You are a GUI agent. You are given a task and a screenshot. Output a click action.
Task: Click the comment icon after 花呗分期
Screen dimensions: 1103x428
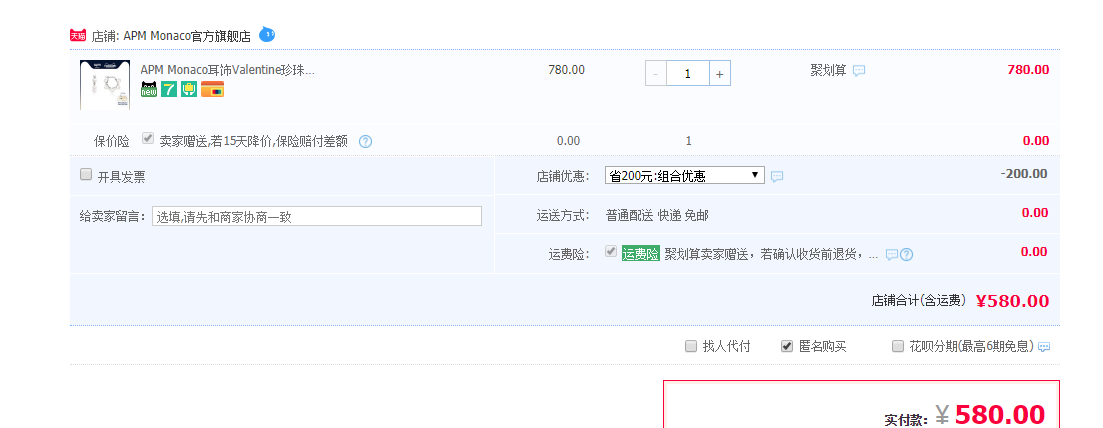point(1044,347)
